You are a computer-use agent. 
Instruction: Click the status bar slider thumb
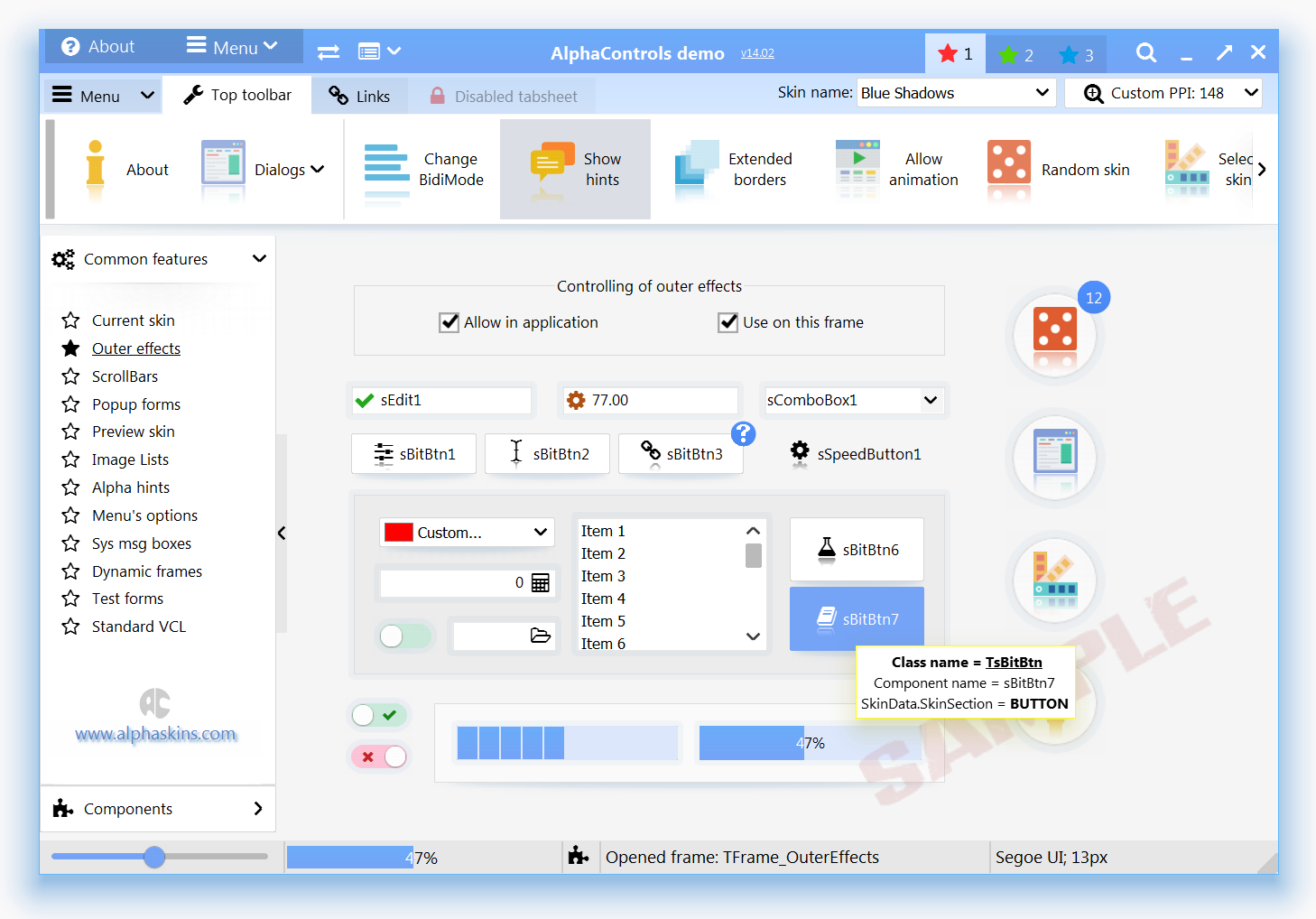(x=154, y=857)
